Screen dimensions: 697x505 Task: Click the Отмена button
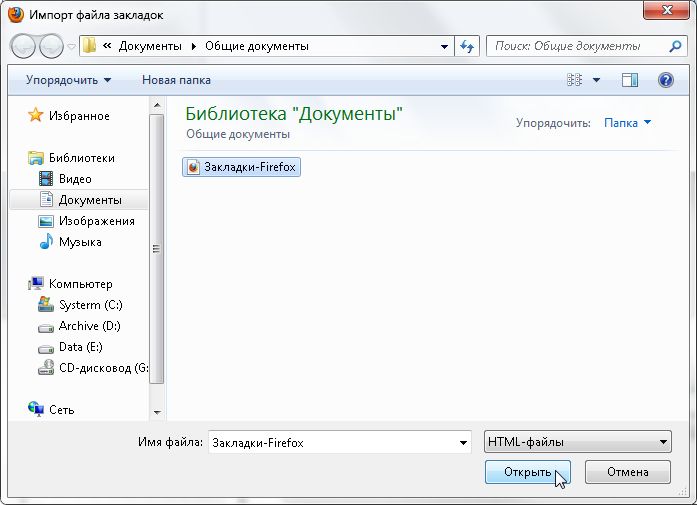click(x=626, y=472)
